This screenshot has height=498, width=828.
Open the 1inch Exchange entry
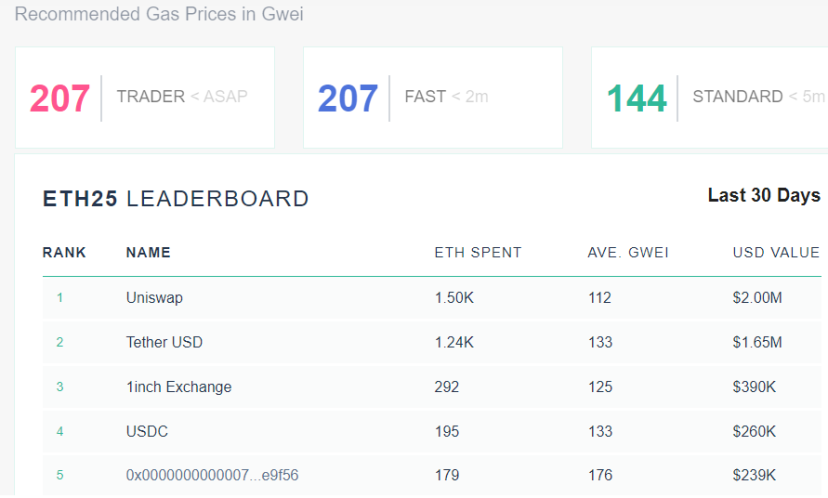click(178, 387)
